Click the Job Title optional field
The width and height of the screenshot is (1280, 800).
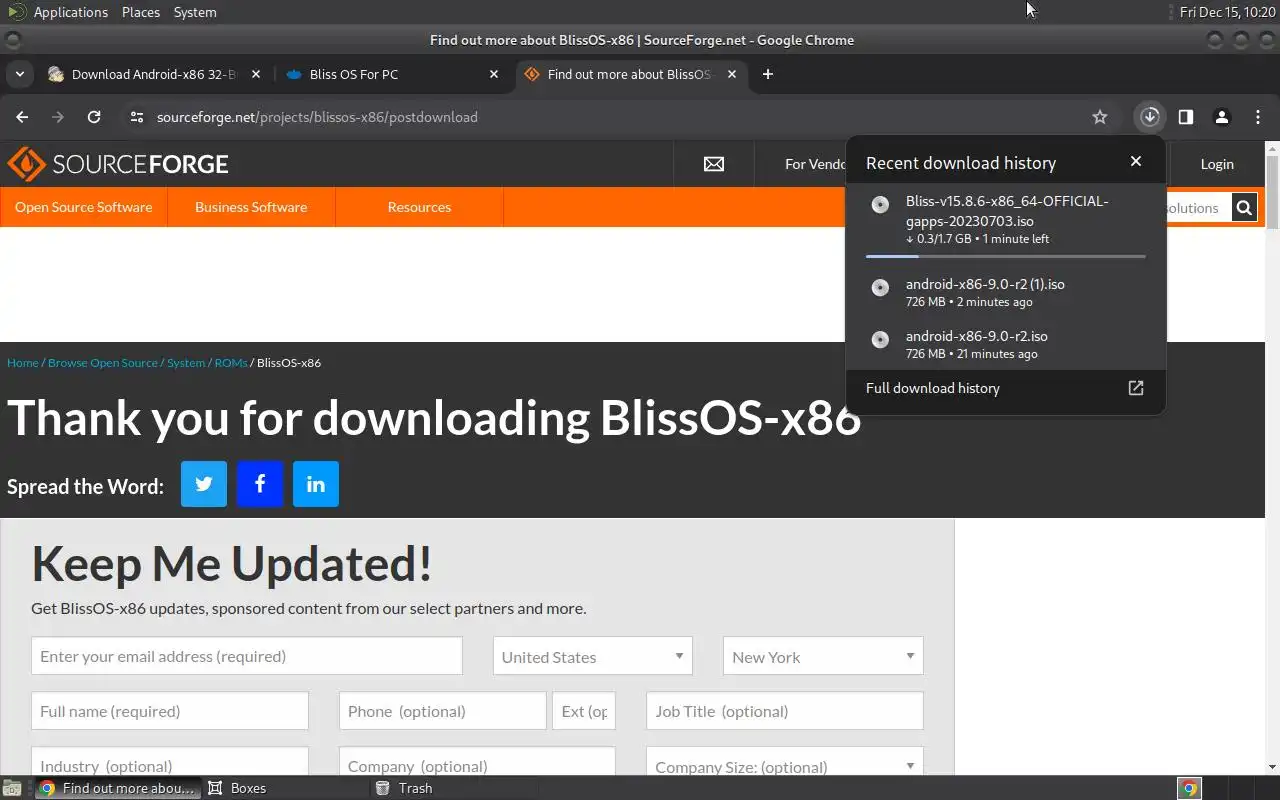click(785, 711)
